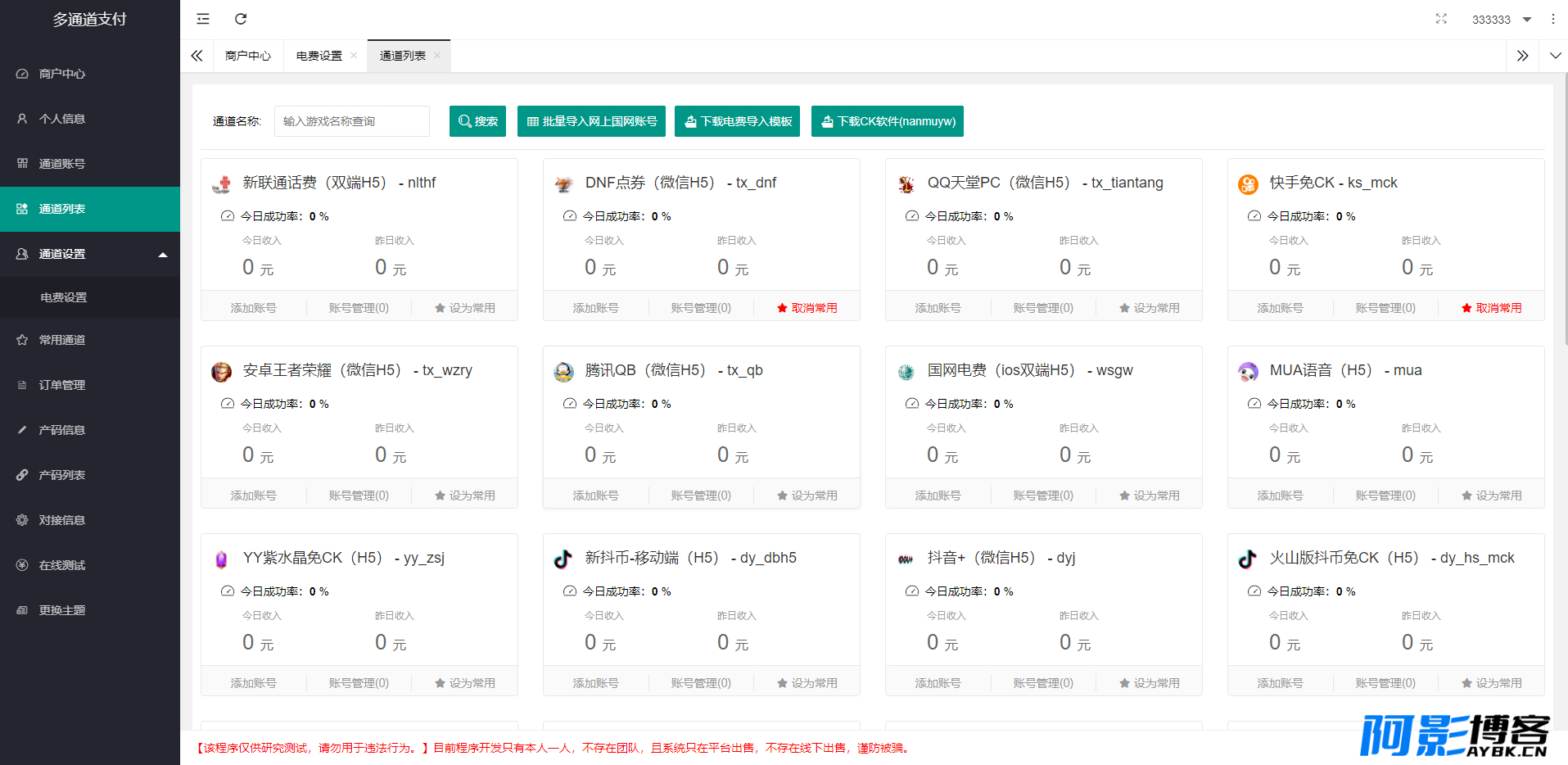Viewport: 1568px width, 765px height.
Task: Open 账号管理(0) for 腾讯QB
Action: [x=701, y=496]
